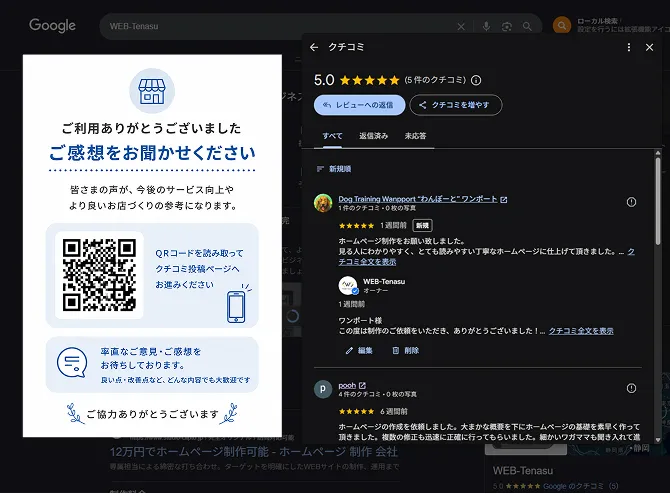Screen dimensions: 670x494
Task: Open the three-dot menu in the クチコミ panel
Action: (x=629, y=47)
